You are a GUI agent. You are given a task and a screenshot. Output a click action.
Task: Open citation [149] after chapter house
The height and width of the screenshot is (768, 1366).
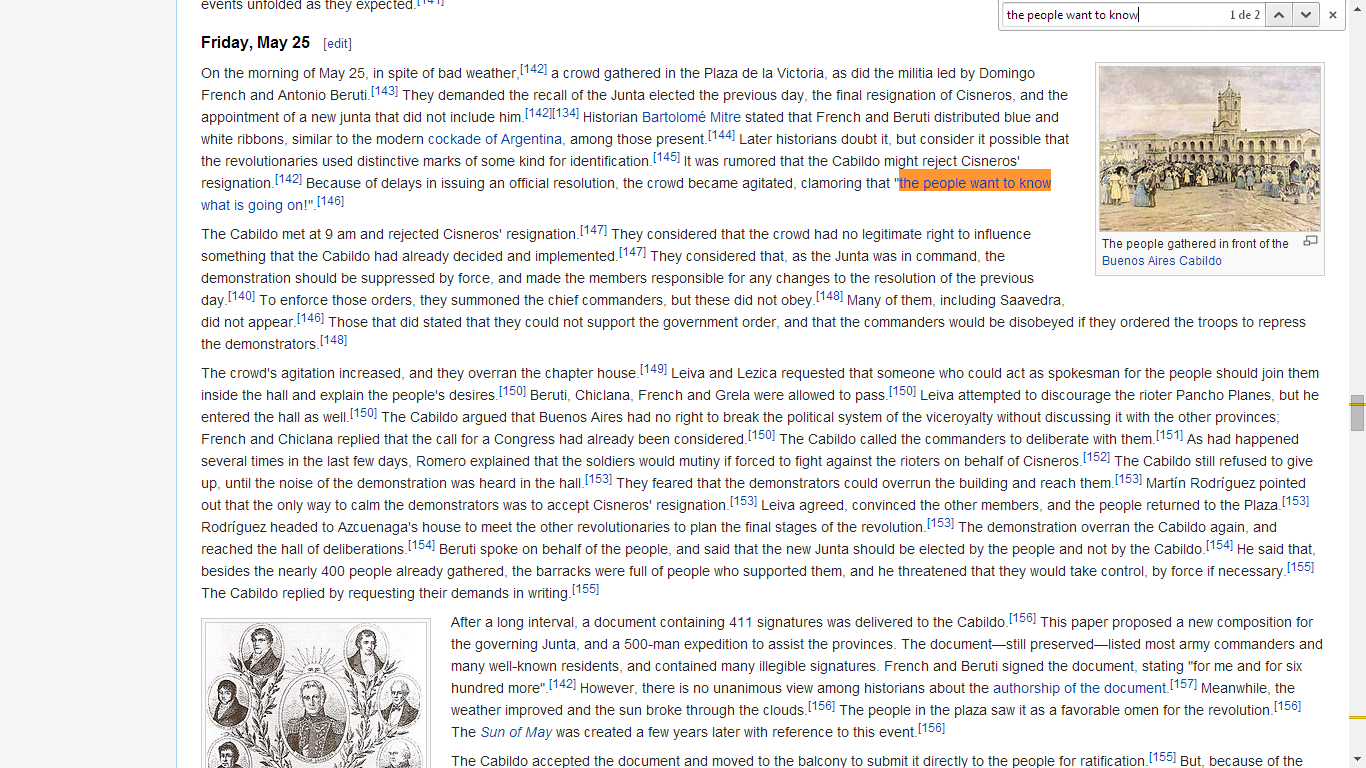click(x=653, y=369)
